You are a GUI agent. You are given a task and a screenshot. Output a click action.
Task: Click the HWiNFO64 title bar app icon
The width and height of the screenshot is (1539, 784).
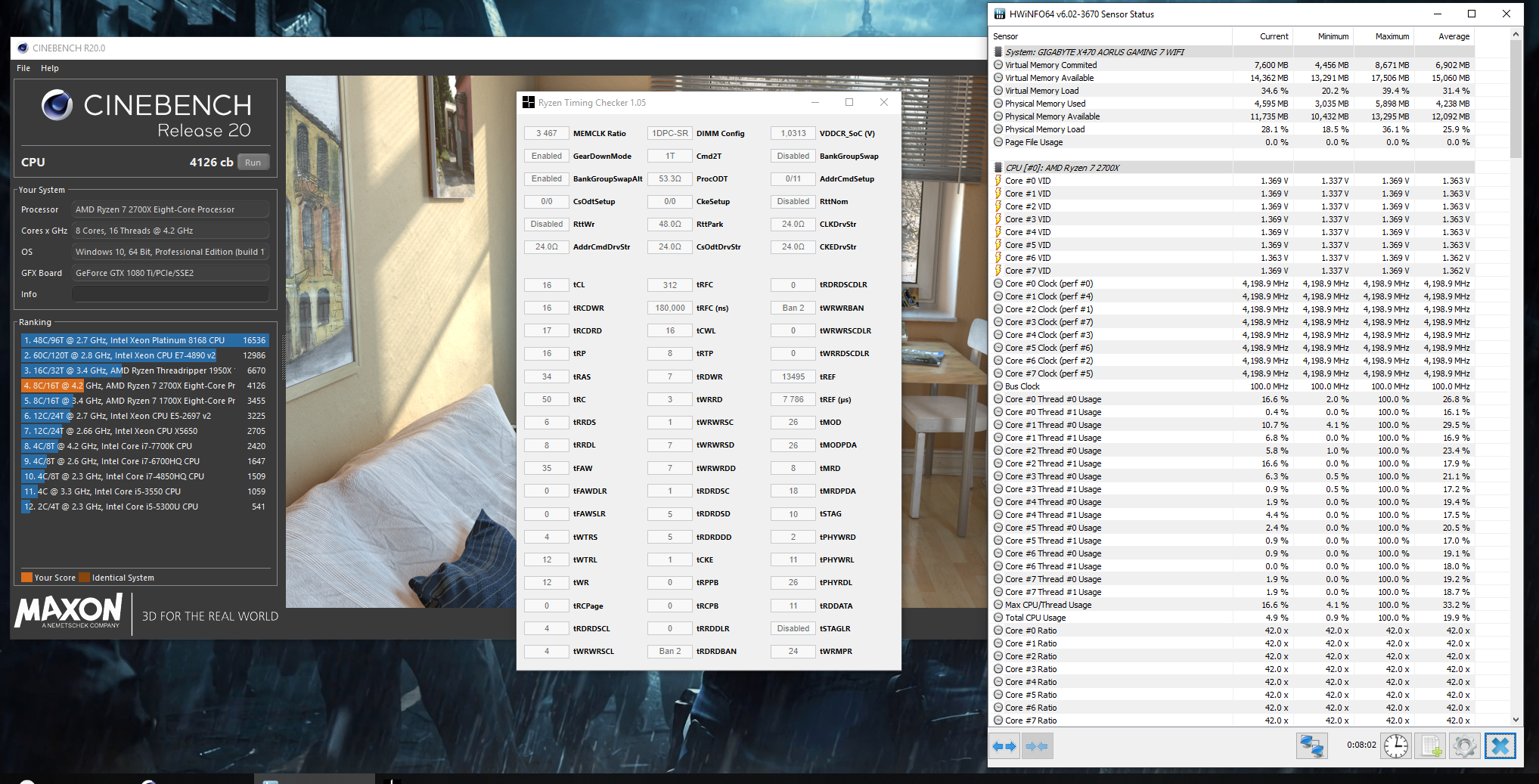coord(1000,14)
